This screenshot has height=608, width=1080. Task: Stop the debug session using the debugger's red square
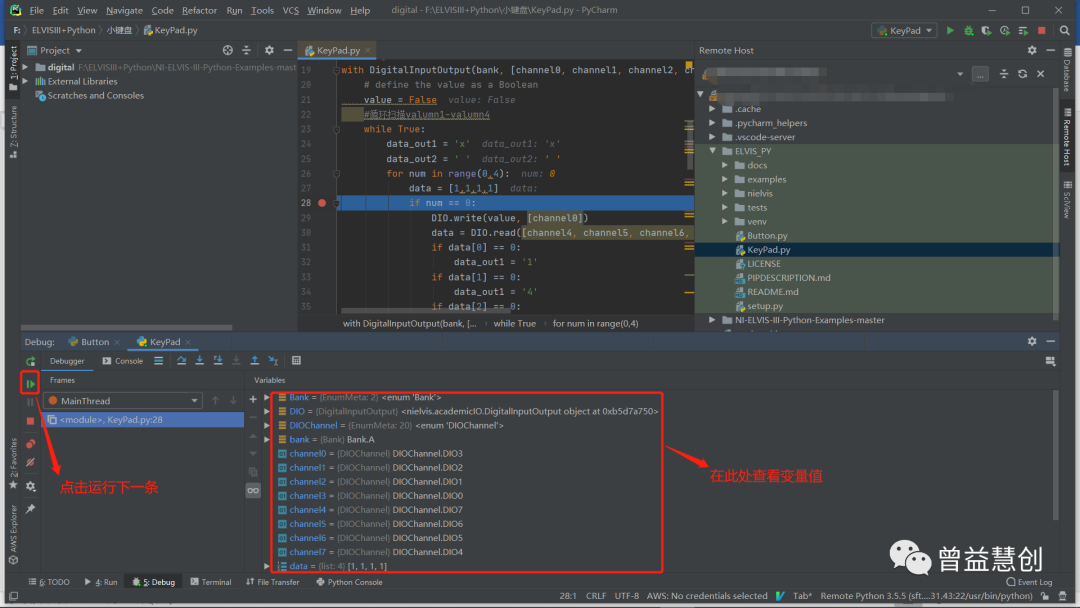coord(30,421)
